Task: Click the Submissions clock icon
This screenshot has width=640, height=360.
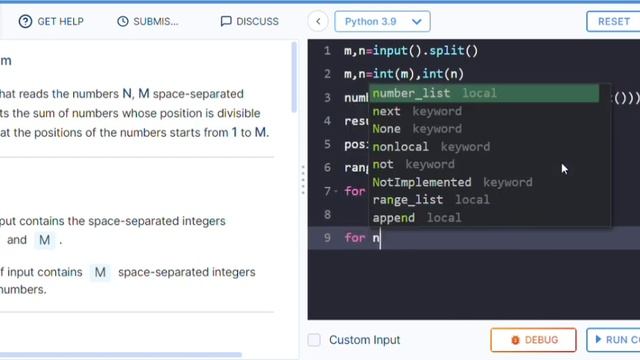Action: [123, 21]
